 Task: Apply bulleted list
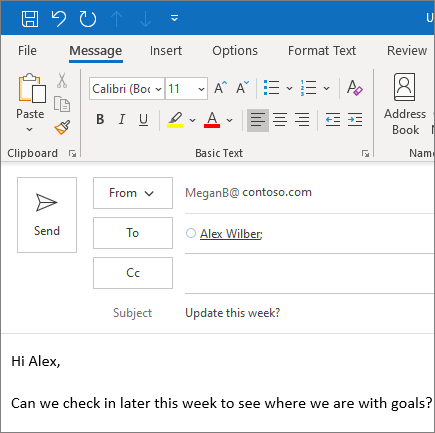(x=271, y=88)
